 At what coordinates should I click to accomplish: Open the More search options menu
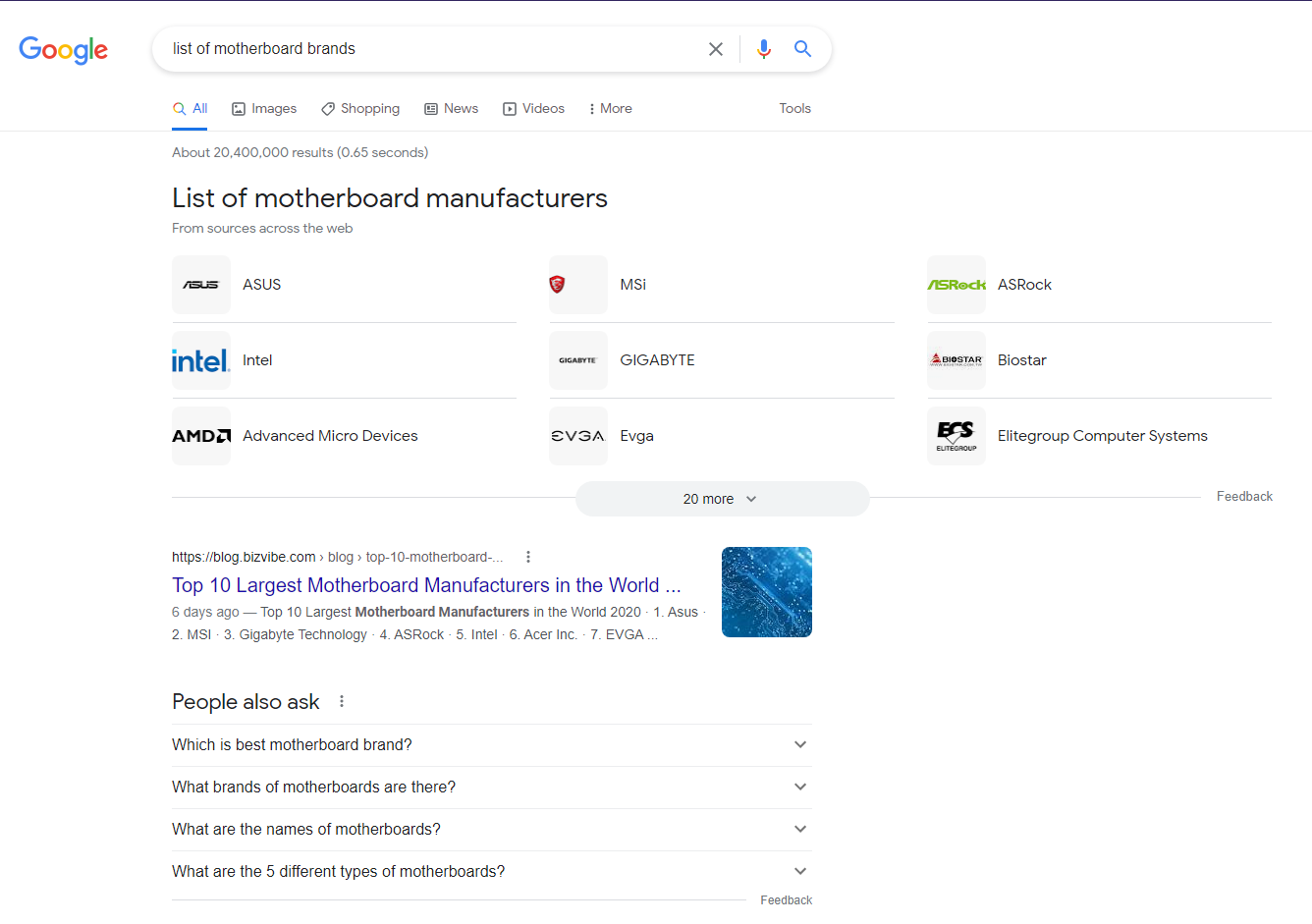click(x=610, y=109)
